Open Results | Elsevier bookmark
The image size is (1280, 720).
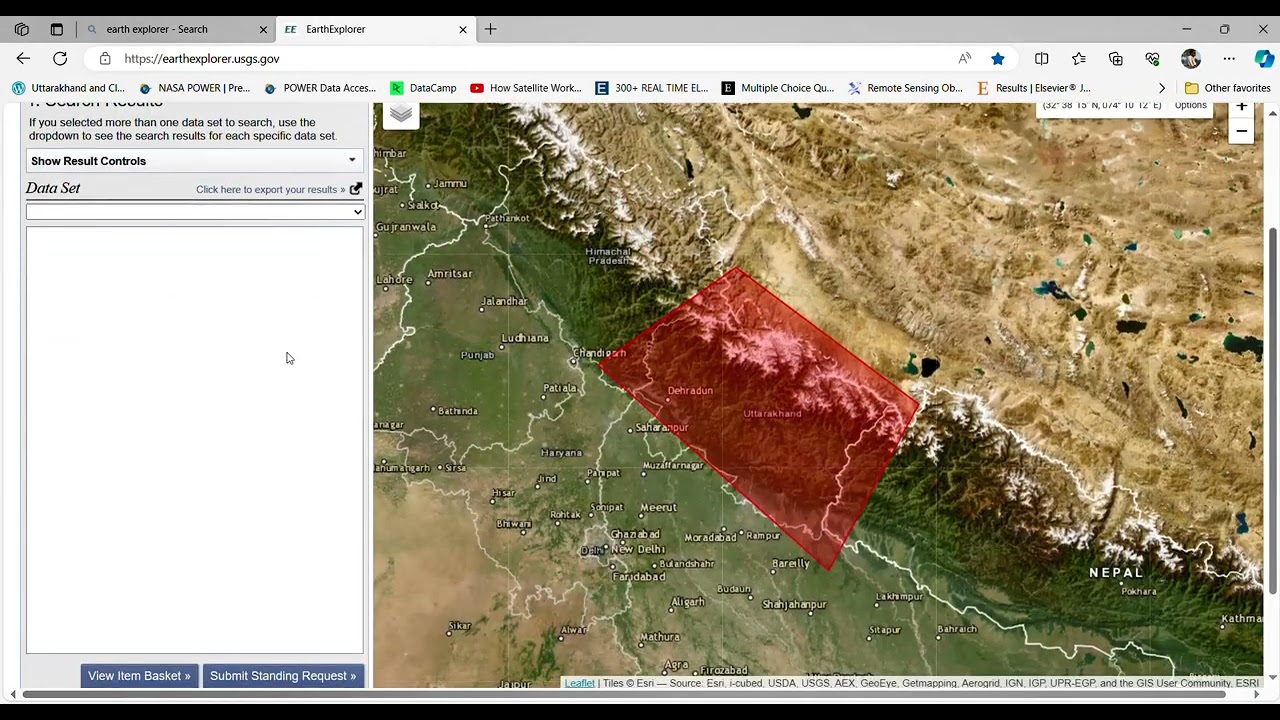pyautogui.click(x=1033, y=88)
